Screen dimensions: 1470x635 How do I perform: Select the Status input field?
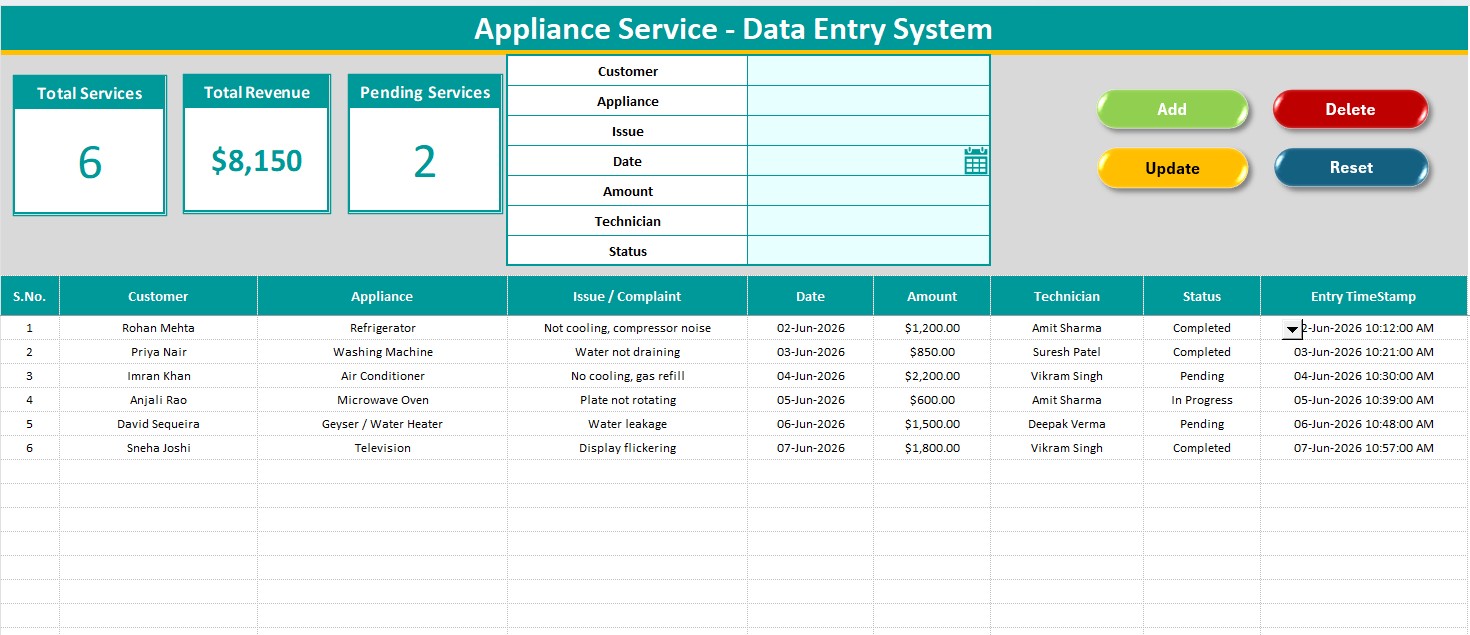pos(868,250)
